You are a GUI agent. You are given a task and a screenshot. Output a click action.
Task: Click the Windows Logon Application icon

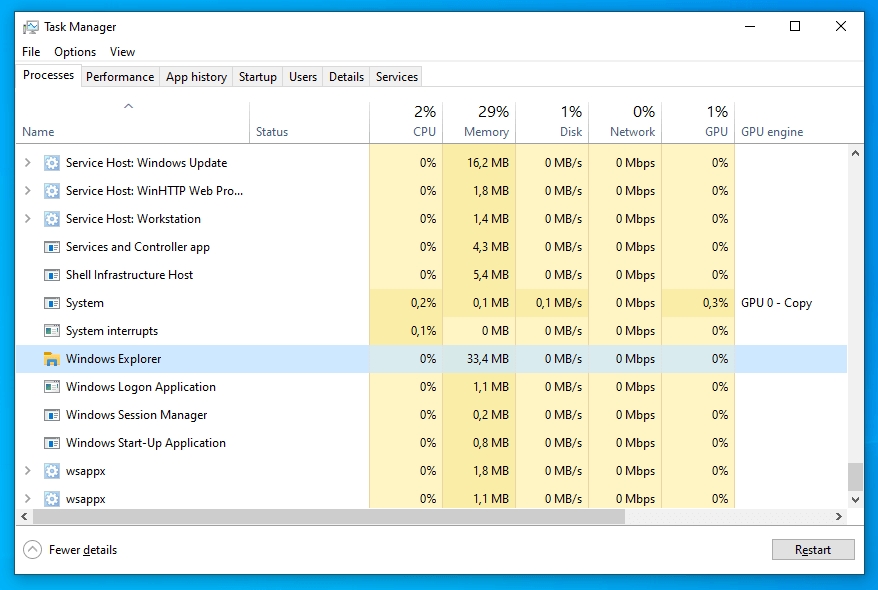coord(52,387)
